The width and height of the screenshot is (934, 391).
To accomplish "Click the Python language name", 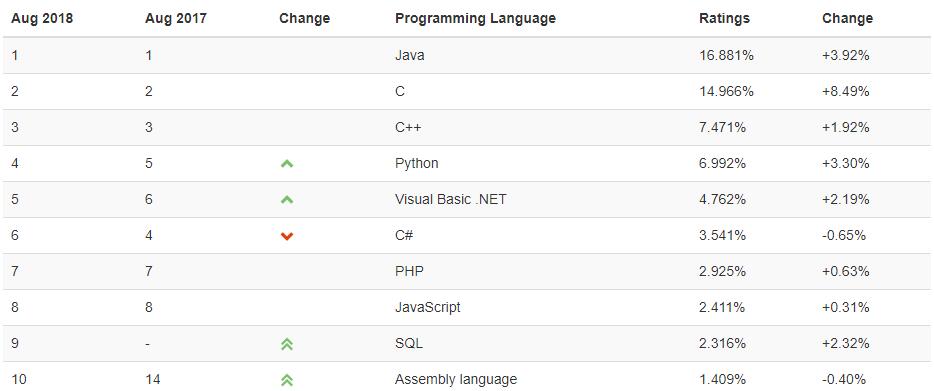I will click(416, 163).
